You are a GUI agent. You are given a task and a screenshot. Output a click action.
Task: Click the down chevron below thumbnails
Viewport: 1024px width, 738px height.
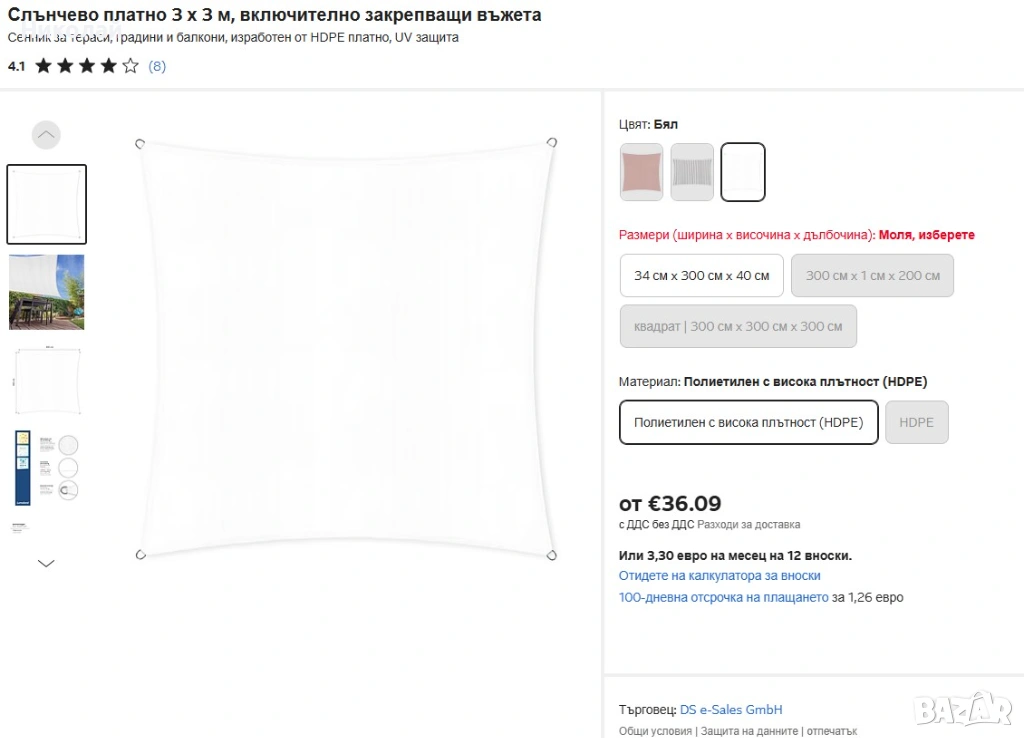[46, 563]
